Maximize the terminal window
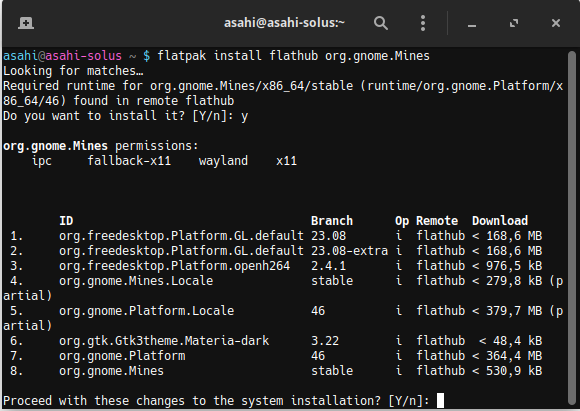This screenshot has width=580, height=411. [x=514, y=23]
